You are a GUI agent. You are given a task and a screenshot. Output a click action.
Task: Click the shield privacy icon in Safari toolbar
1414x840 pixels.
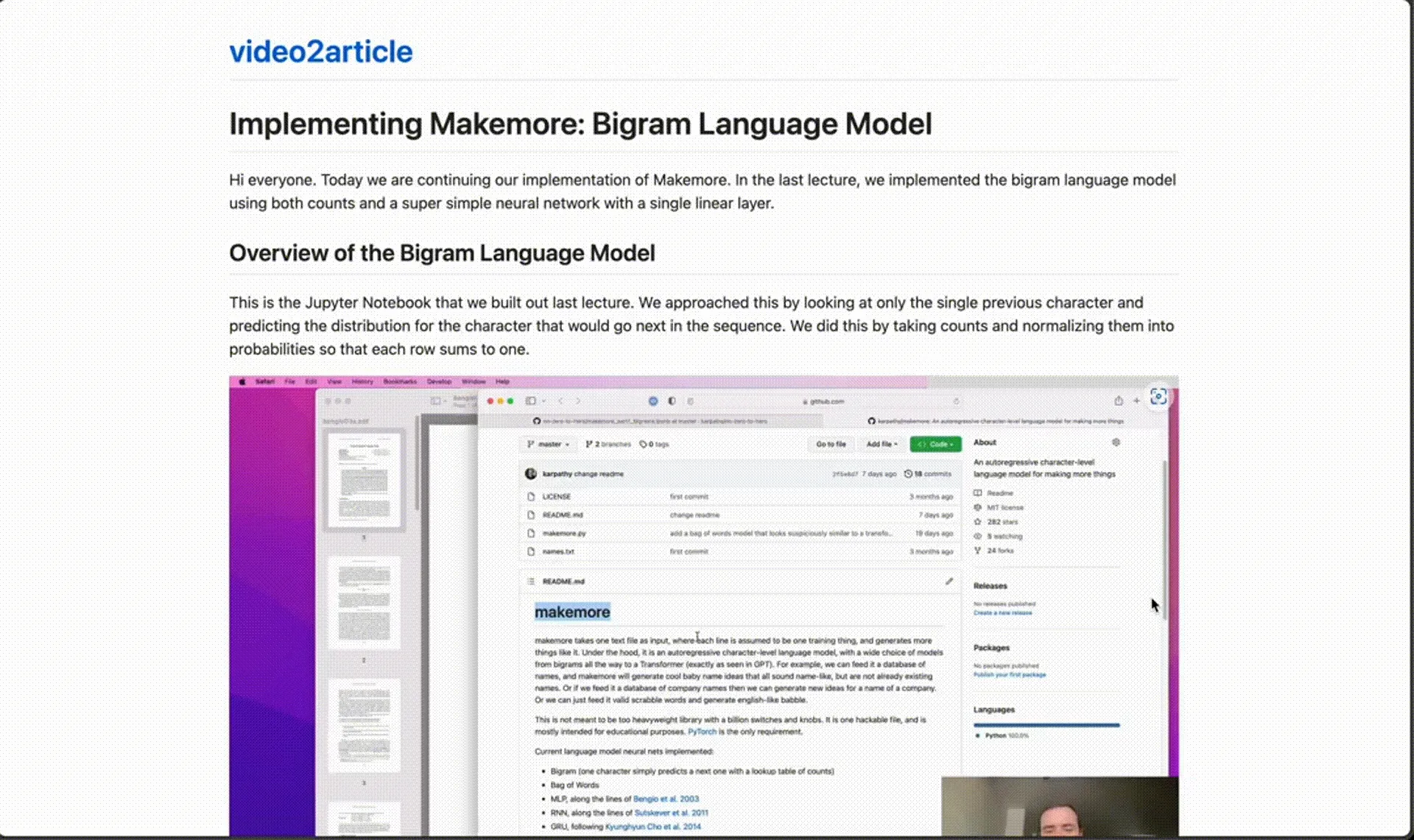pyautogui.click(x=672, y=401)
